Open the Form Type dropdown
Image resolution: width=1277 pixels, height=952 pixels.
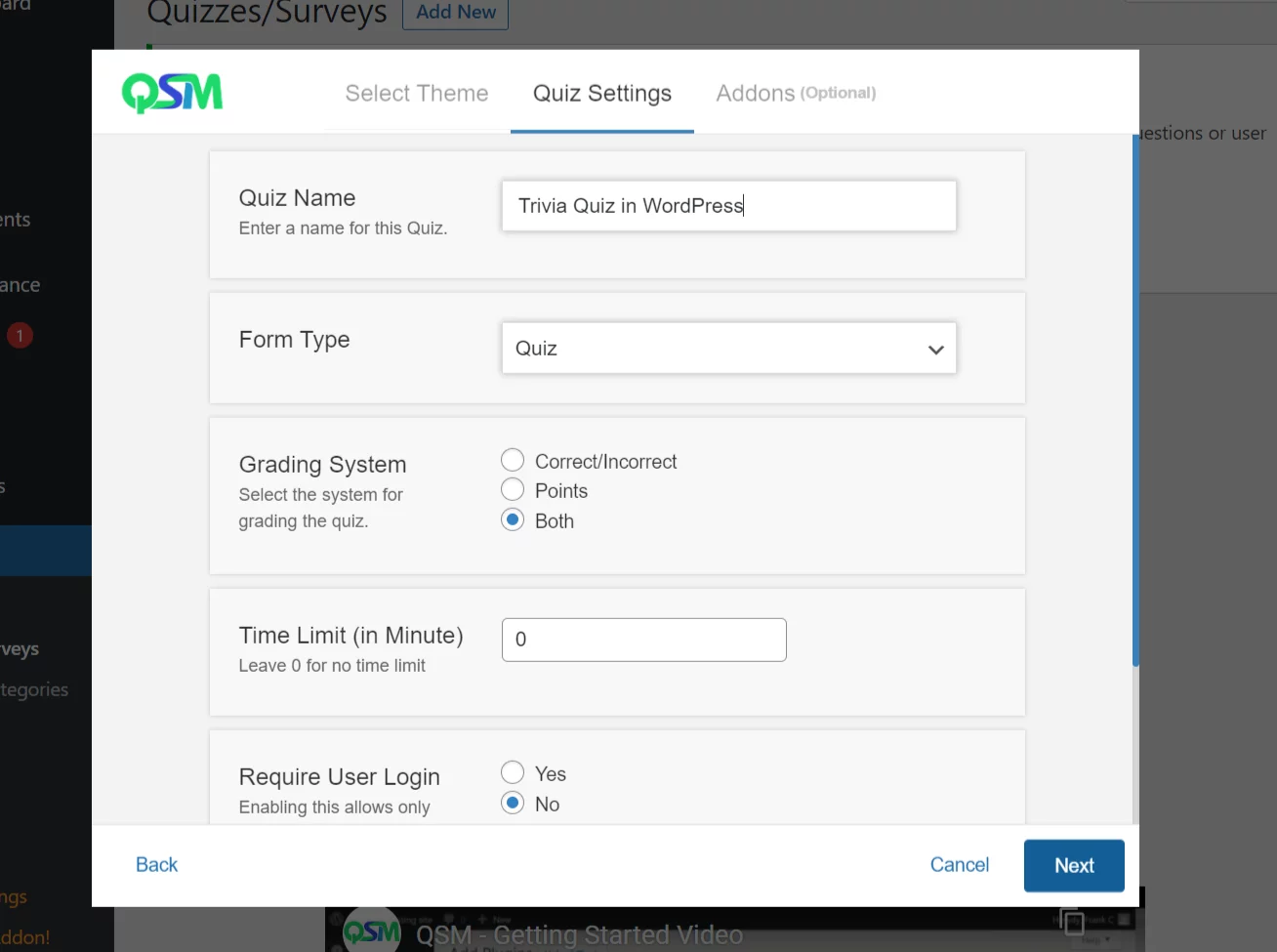[x=729, y=348]
